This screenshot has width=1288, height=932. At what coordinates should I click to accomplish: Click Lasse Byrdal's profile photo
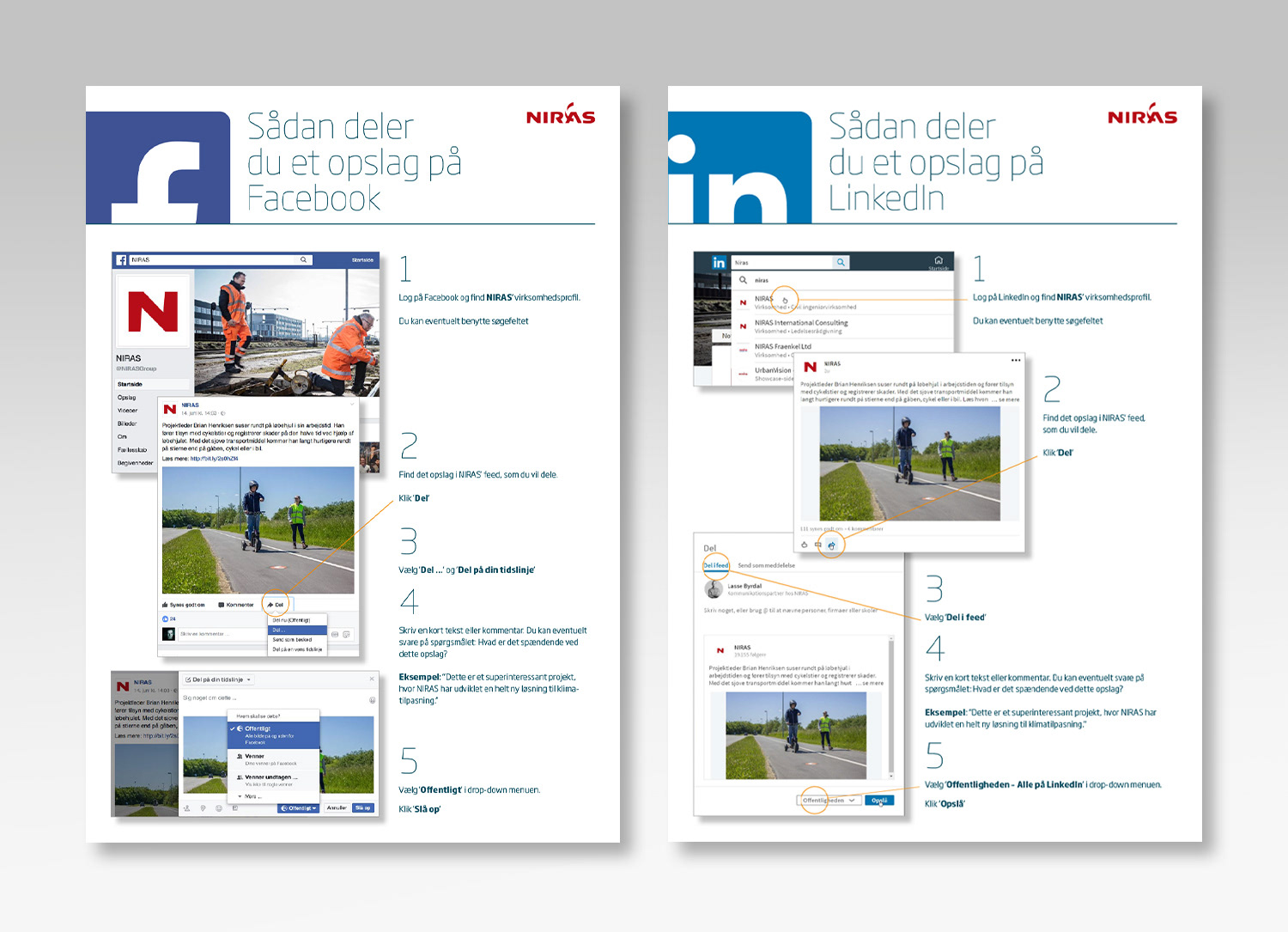(714, 589)
